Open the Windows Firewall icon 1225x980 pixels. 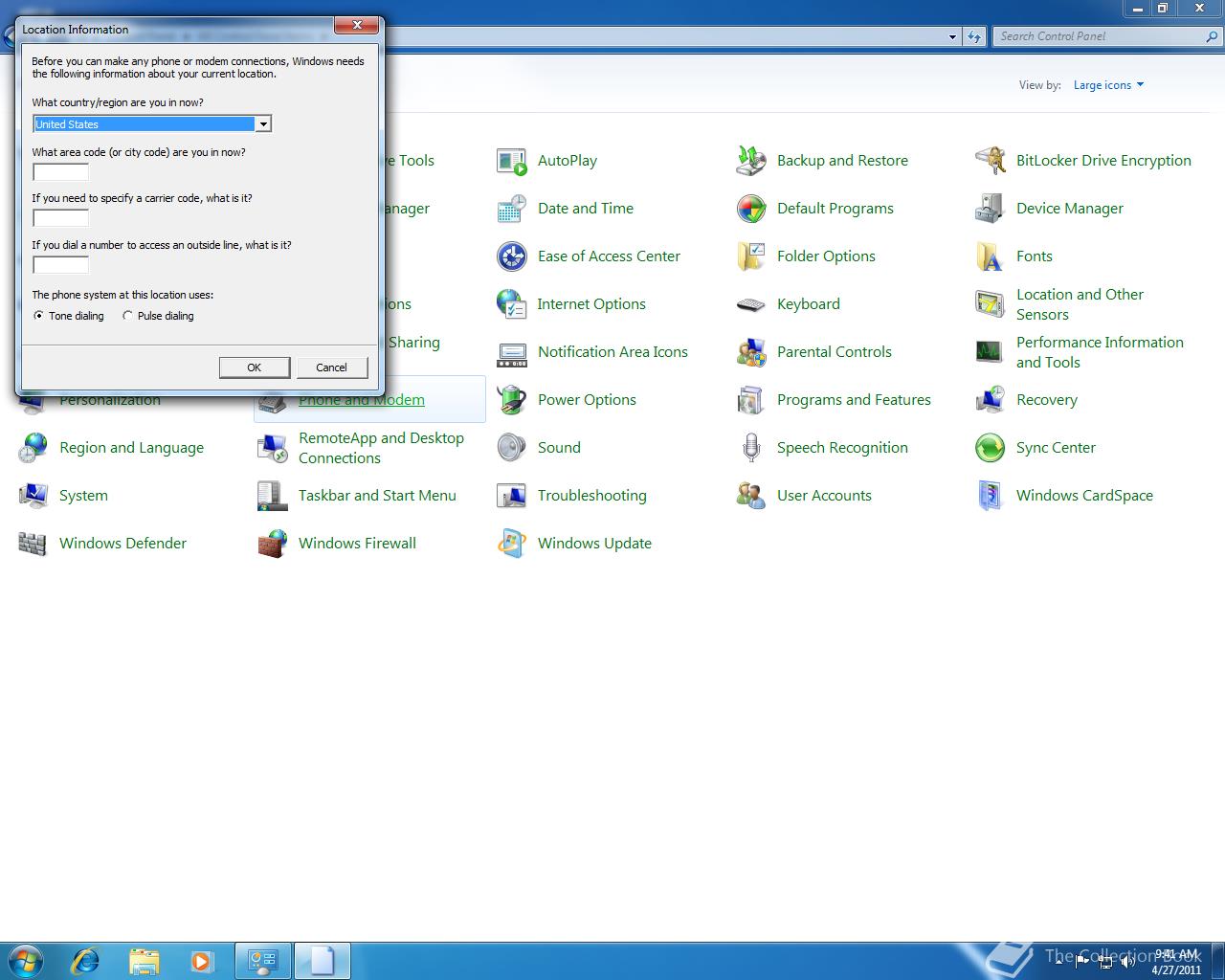coord(273,544)
